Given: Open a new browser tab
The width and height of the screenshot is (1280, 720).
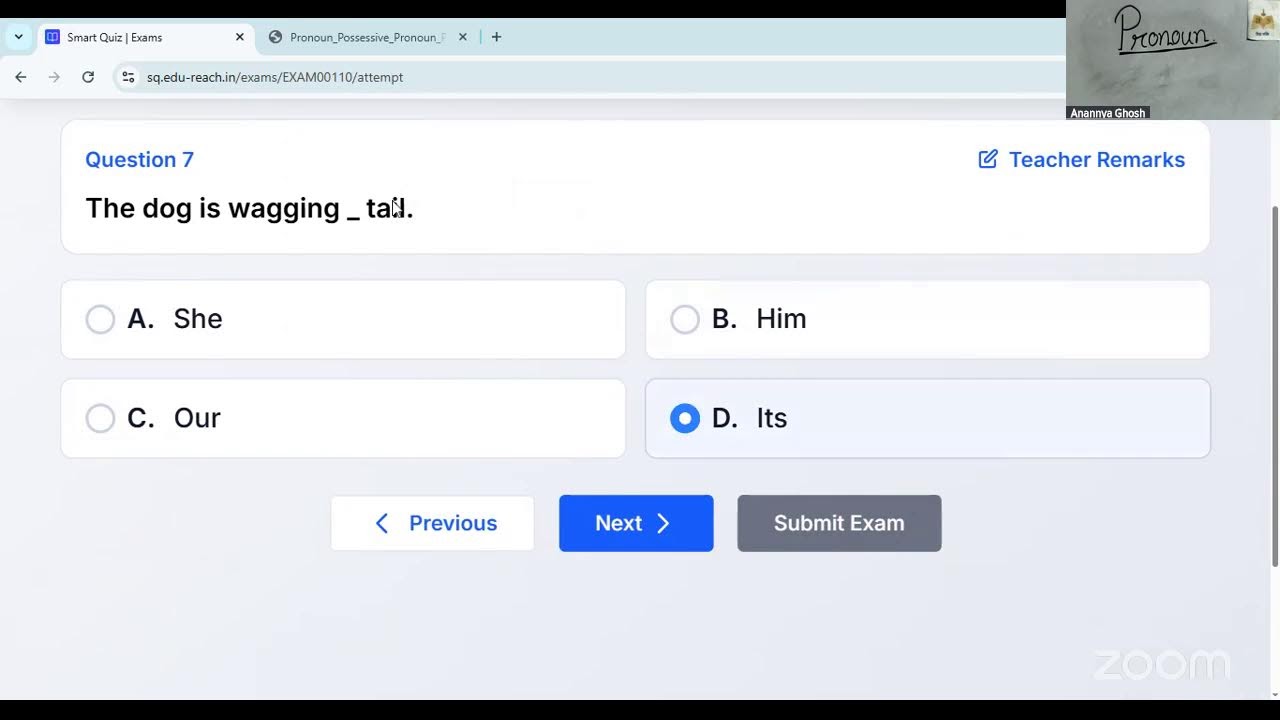Looking at the screenshot, I should 496,37.
